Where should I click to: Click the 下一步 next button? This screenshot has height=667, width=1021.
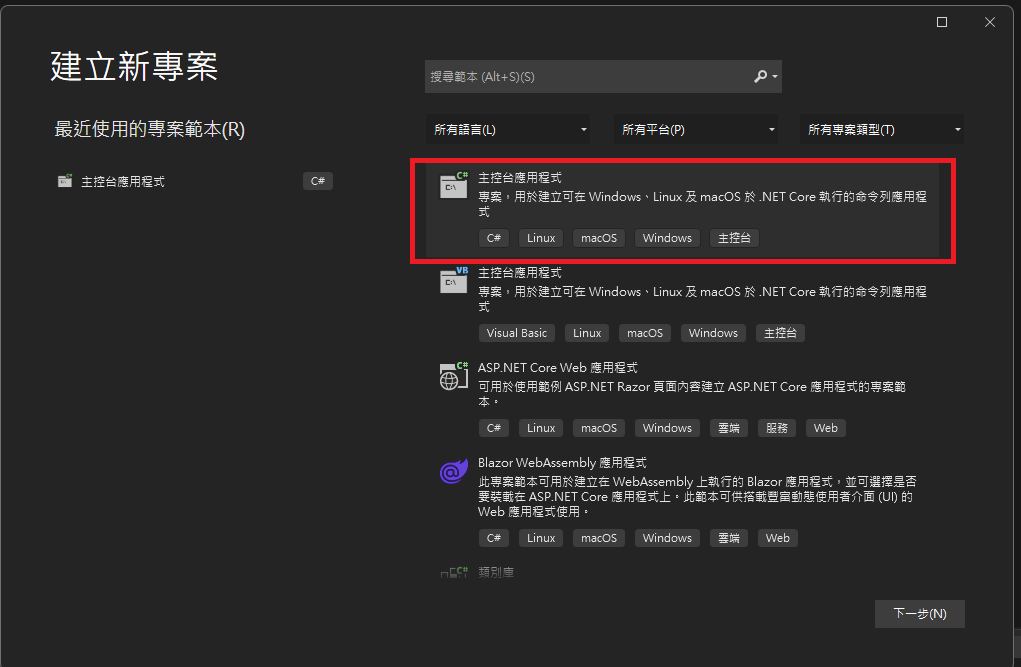pos(919,614)
